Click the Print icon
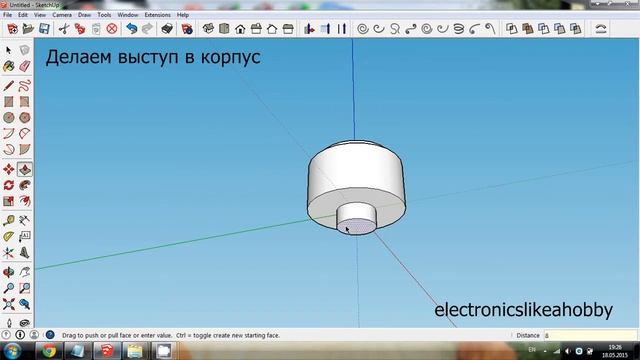The width and height of the screenshot is (640, 360). click(x=167, y=29)
